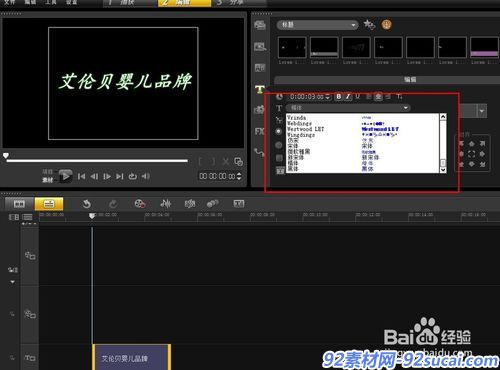Choose 宋体 in the font list
The height and width of the screenshot is (370, 500).
pos(363,146)
